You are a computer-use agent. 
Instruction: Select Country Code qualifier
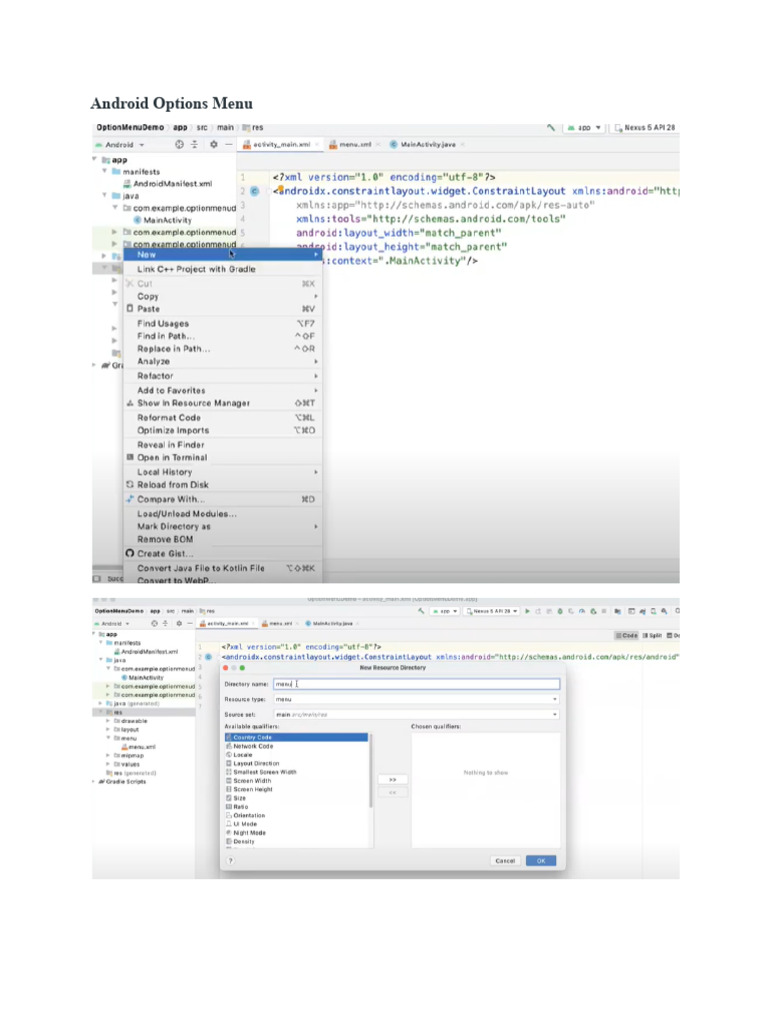pyautogui.click(x=296, y=737)
